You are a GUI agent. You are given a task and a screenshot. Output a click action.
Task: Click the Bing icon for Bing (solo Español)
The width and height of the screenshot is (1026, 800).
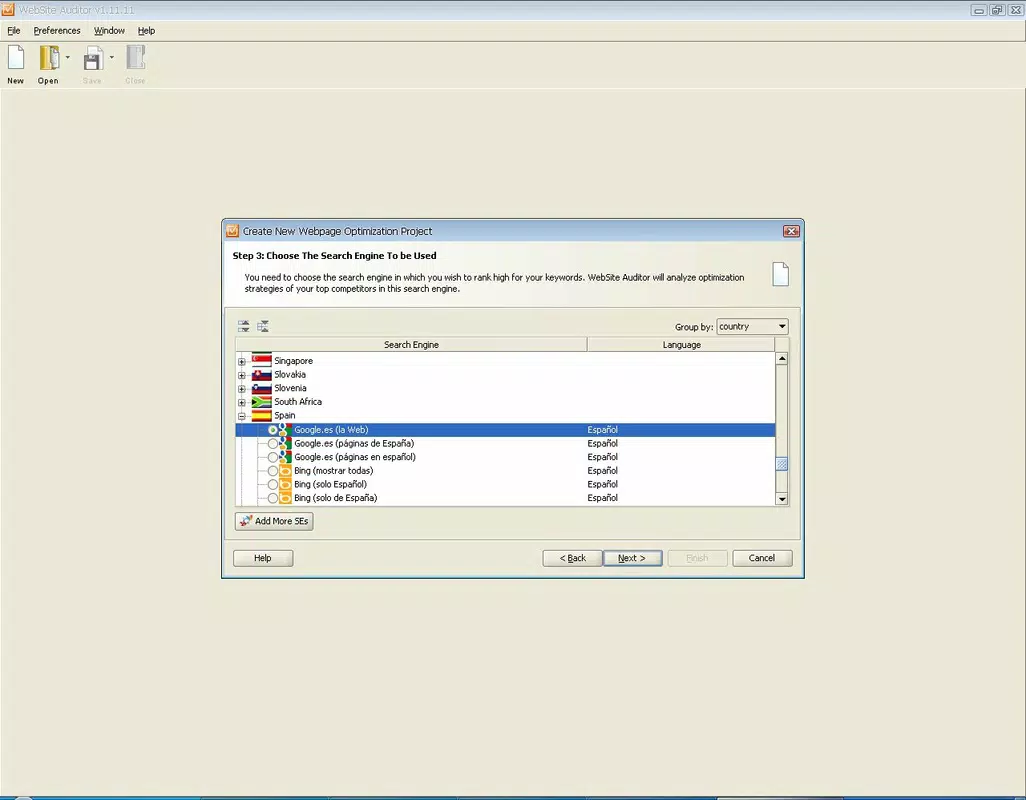click(285, 485)
